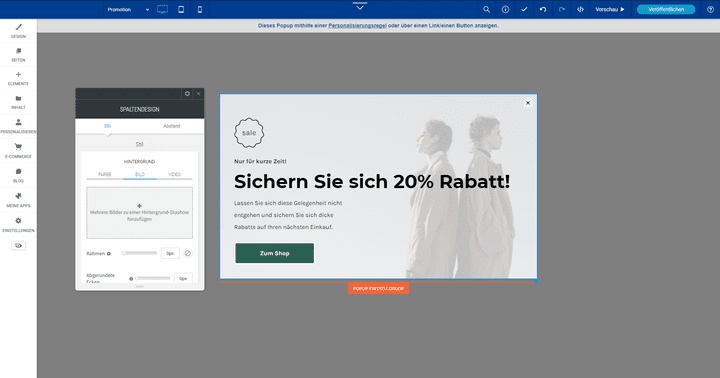The width and height of the screenshot is (720, 378).
Task: Open the Einstellungen sidebar panel
Action: (x=18, y=225)
